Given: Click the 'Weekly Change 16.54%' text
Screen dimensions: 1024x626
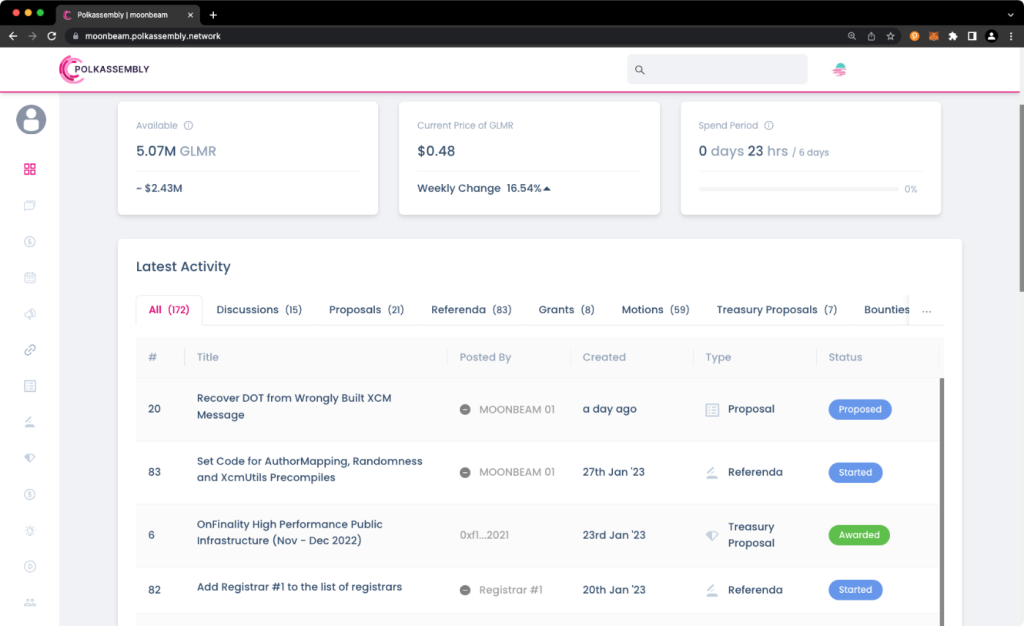Looking at the screenshot, I should point(484,188).
